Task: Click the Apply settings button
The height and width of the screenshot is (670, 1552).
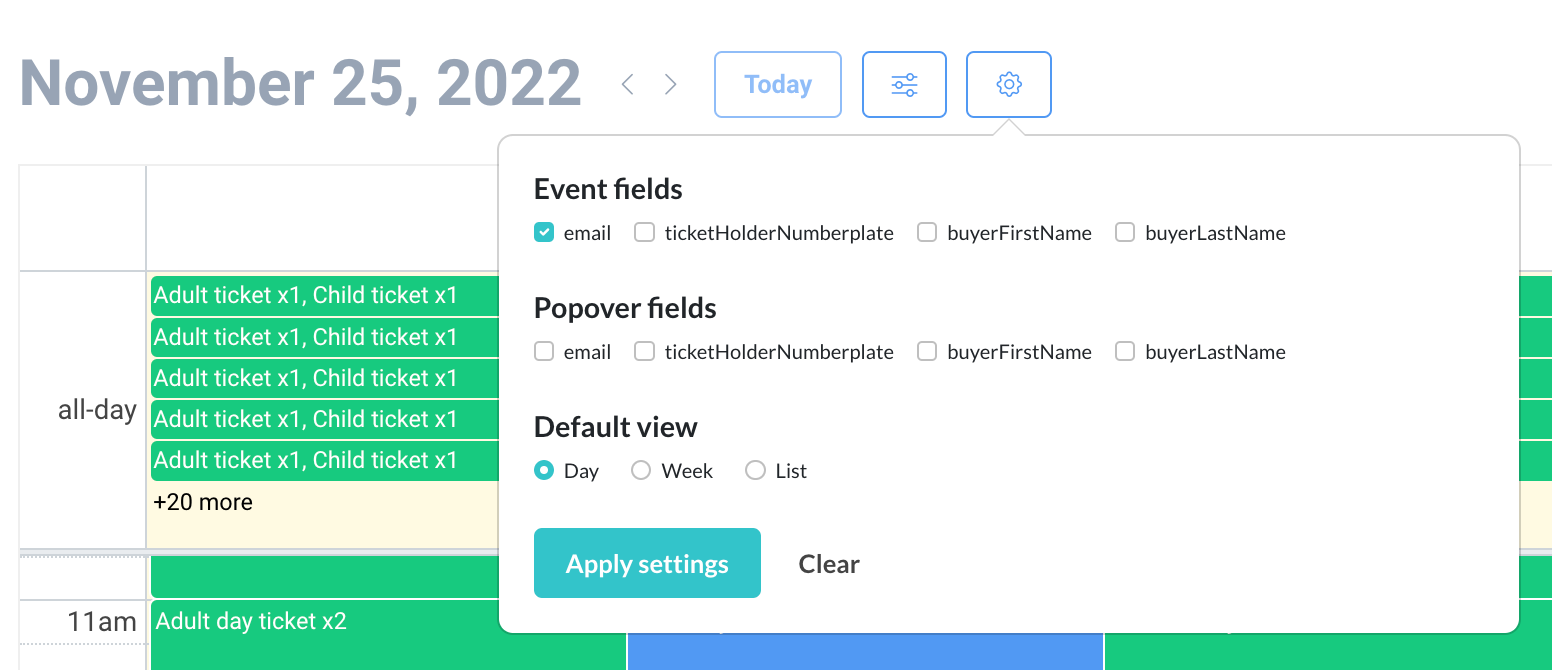Action: (647, 563)
